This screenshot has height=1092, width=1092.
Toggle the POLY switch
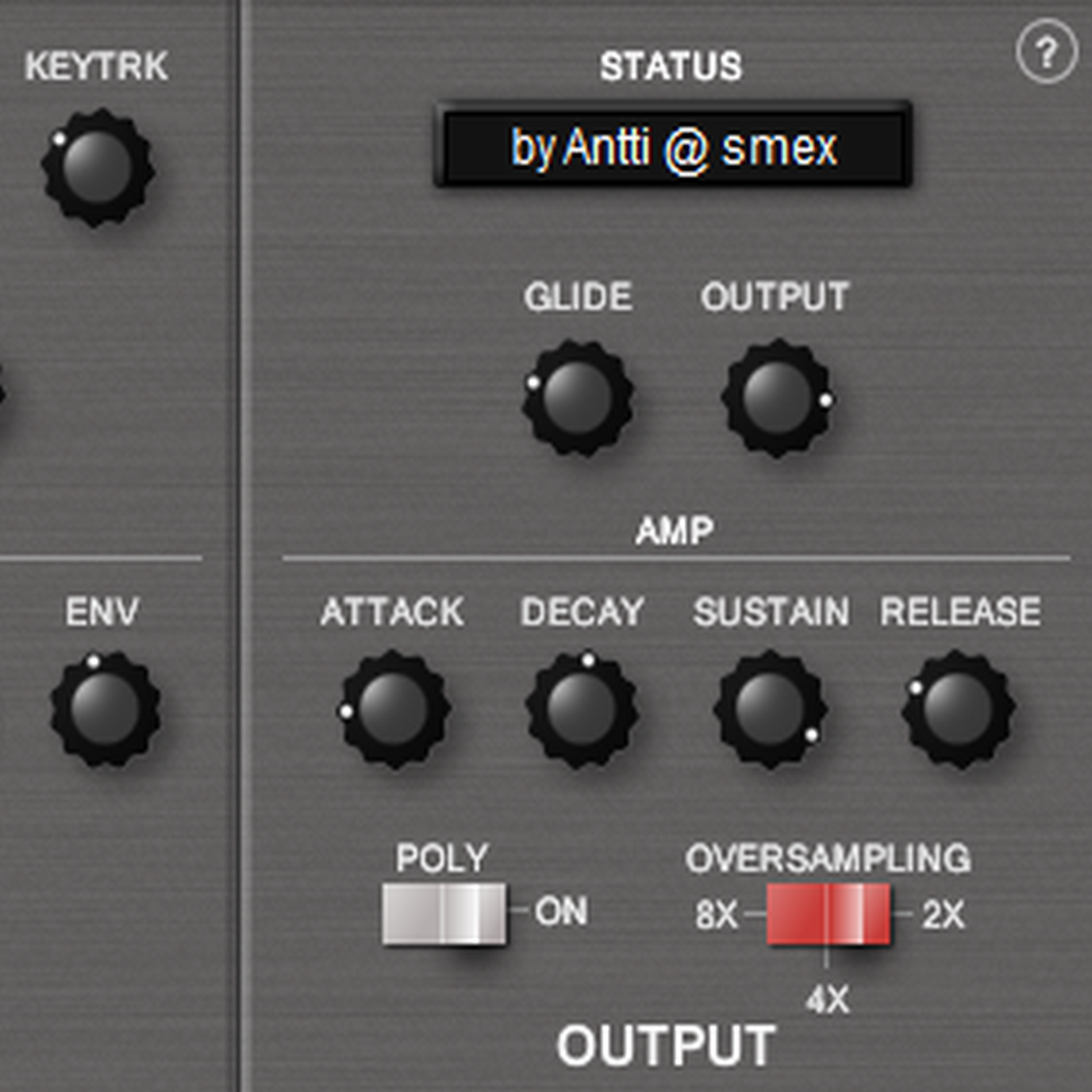coord(444,913)
